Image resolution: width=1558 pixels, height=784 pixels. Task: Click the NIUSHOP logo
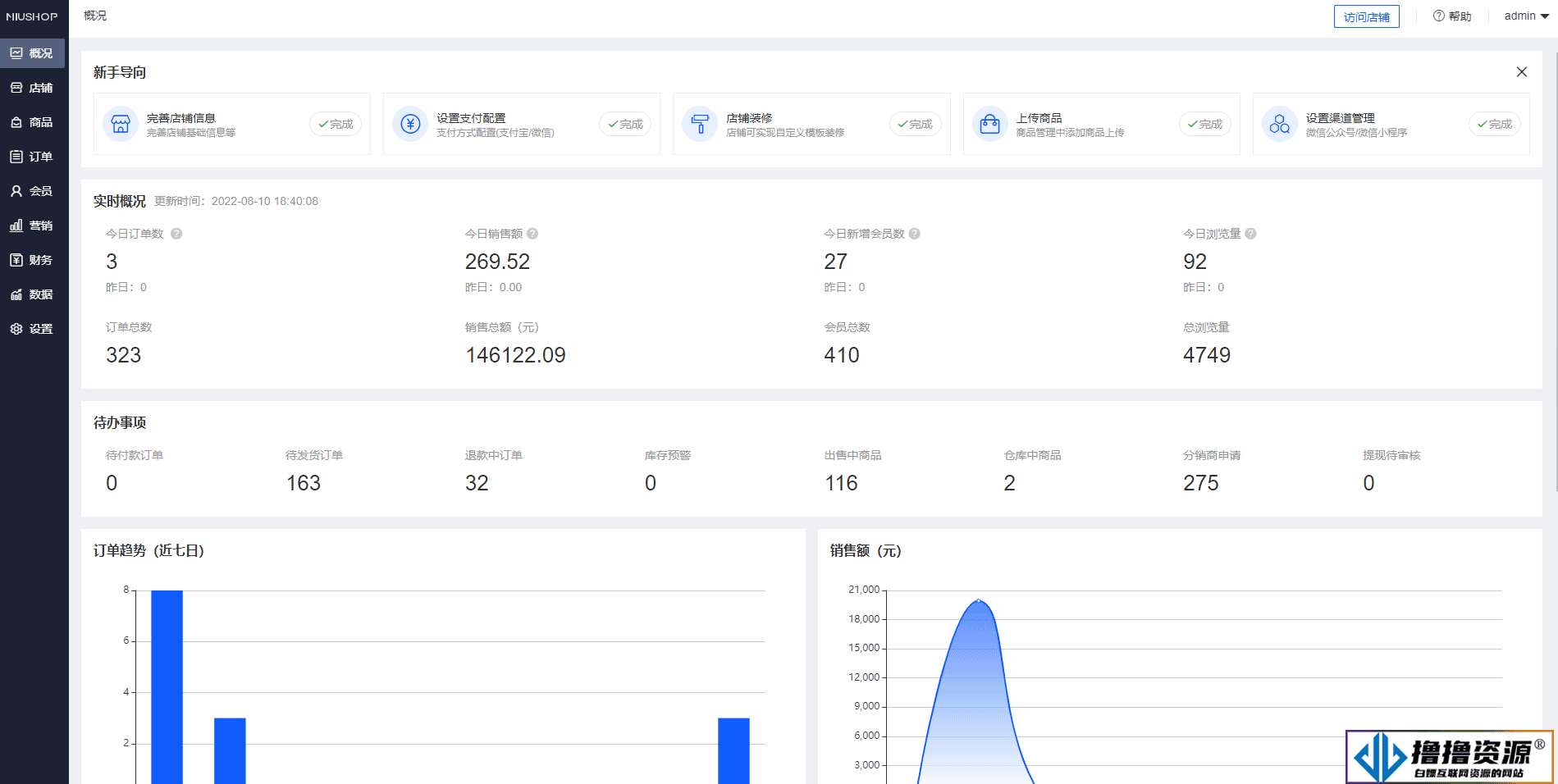pos(32,17)
